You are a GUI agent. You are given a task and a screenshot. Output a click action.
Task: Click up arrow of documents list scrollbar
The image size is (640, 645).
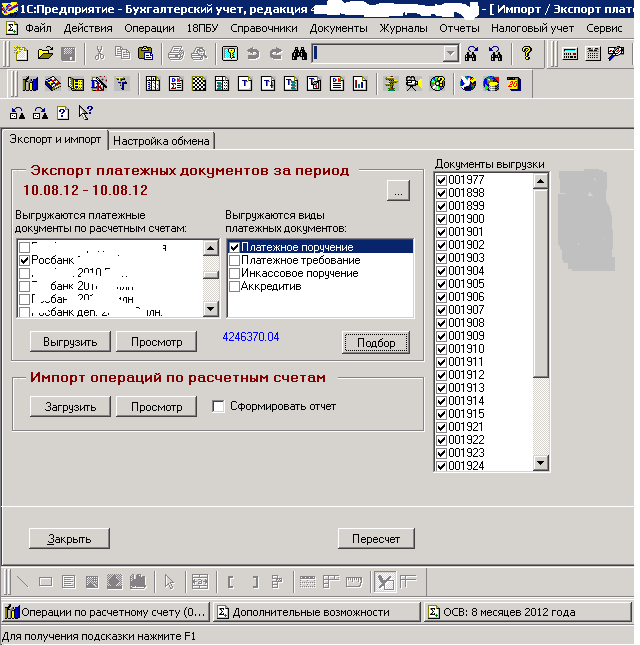click(x=540, y=181)
